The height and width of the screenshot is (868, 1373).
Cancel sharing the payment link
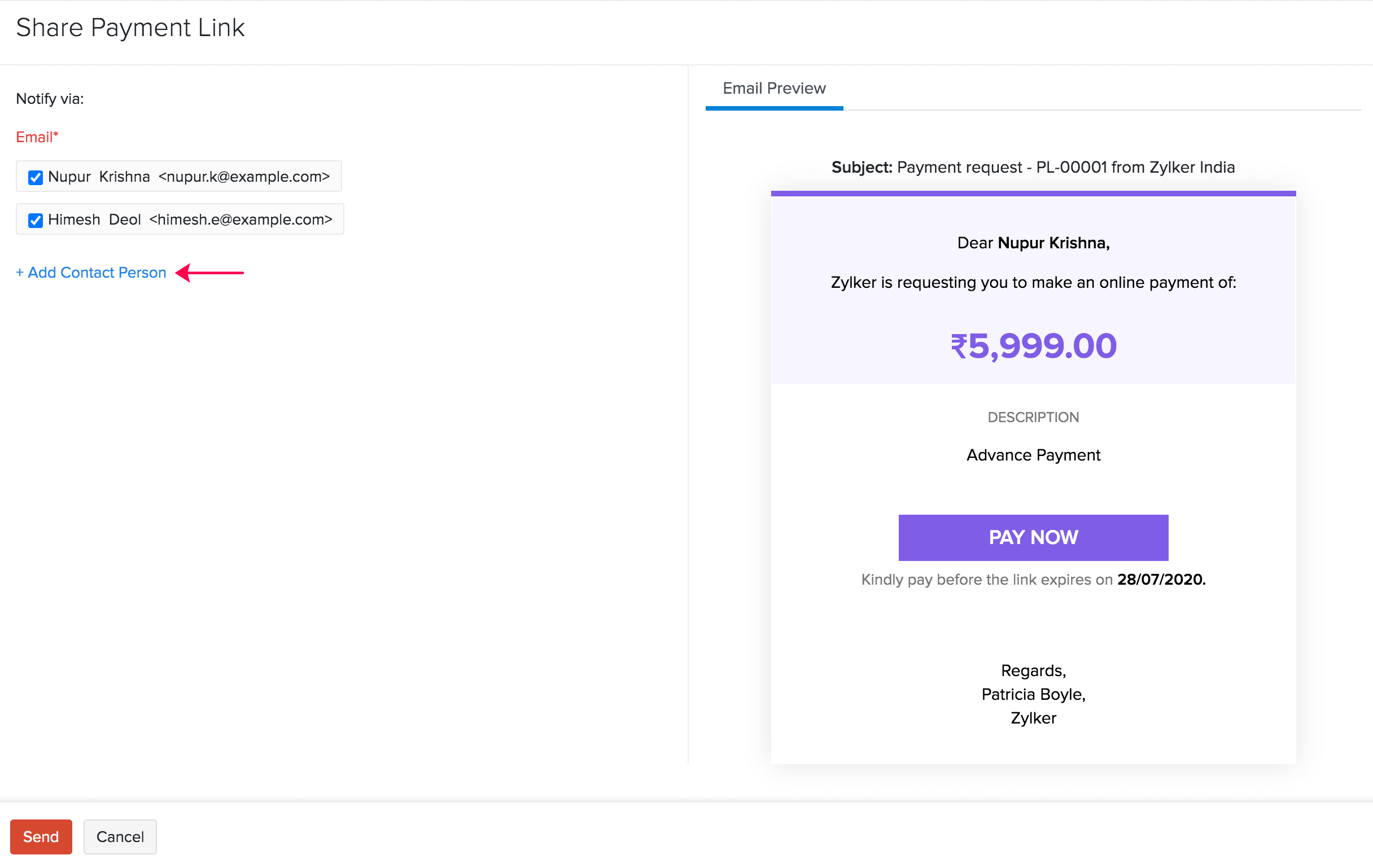click(x=120, y=836)
